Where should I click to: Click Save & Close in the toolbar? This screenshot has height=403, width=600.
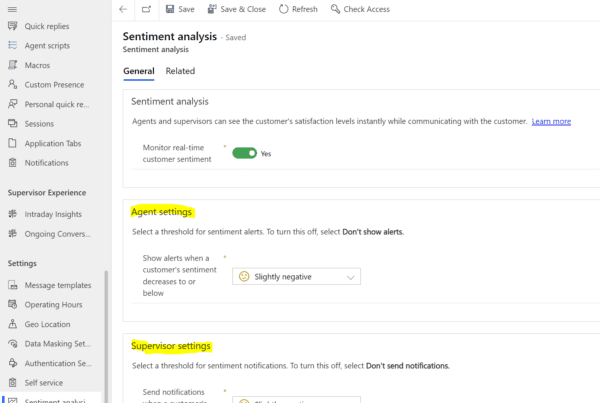[x=237, y=9]
